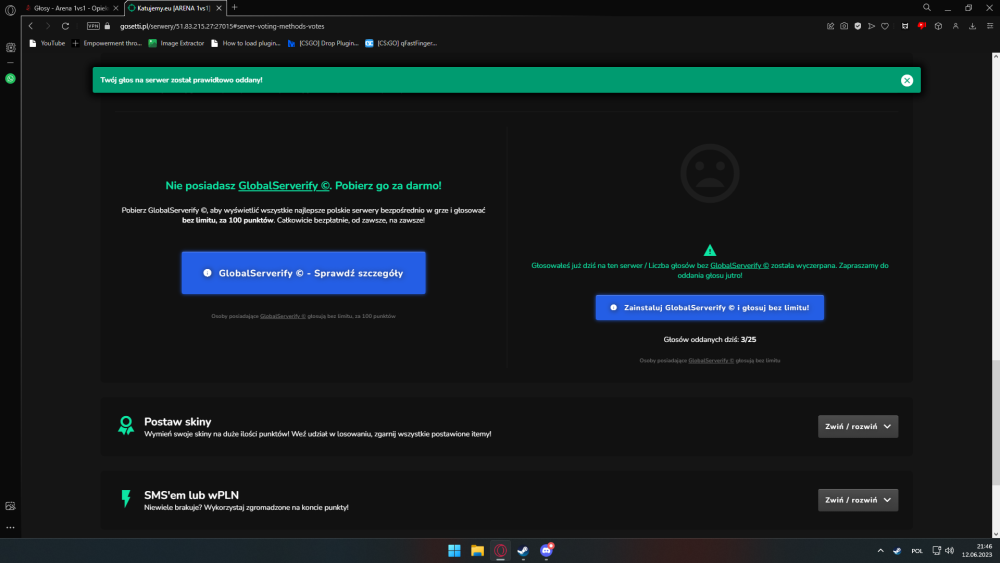Dismiss the green success notification

click(x=907, y=80)
